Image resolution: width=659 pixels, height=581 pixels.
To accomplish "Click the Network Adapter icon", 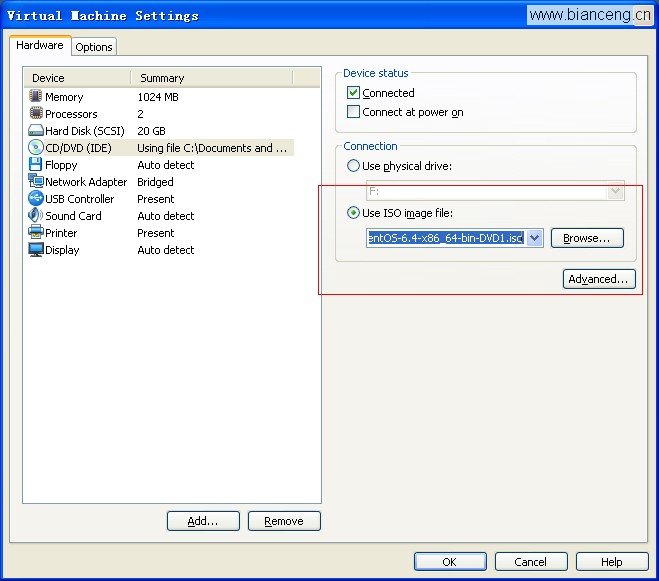I will 36,181.
